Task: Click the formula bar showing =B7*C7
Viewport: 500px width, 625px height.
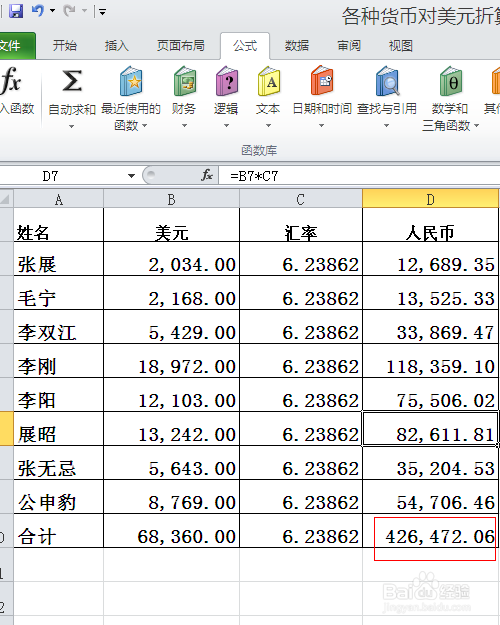Action: click(359, 176)
